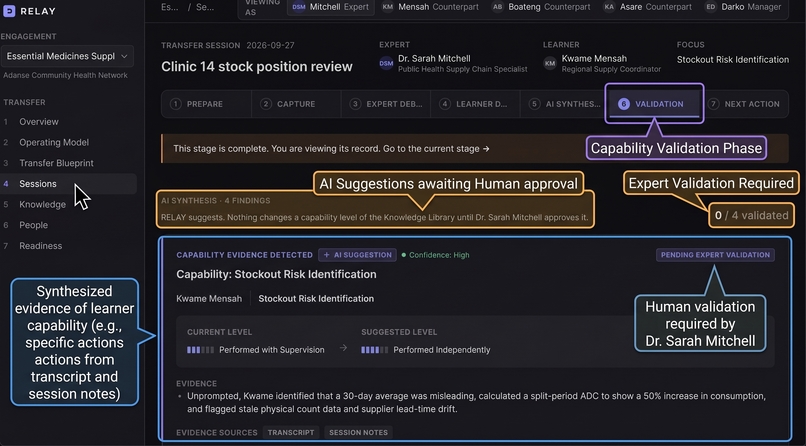Click the 'Performed with Supervision' label
The width and height of the screenshot is (806, 446).
tap(271, 350)
